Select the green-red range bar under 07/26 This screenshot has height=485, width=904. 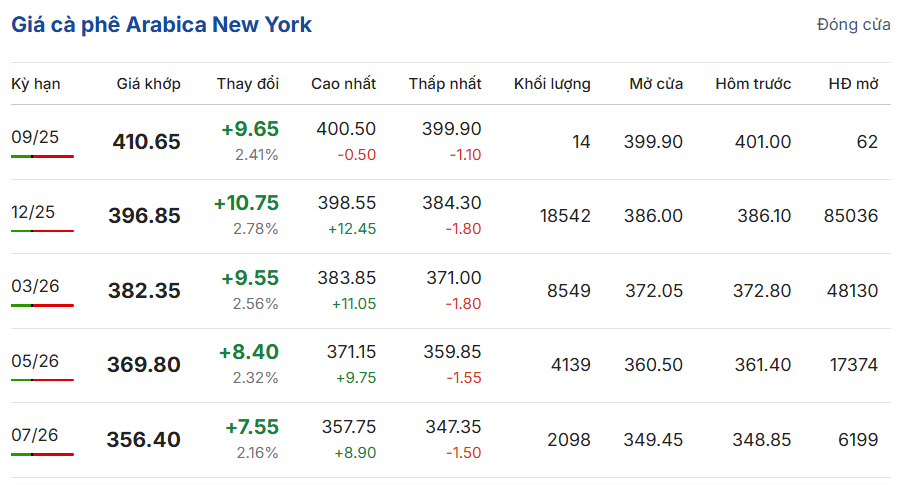point(42,454)
